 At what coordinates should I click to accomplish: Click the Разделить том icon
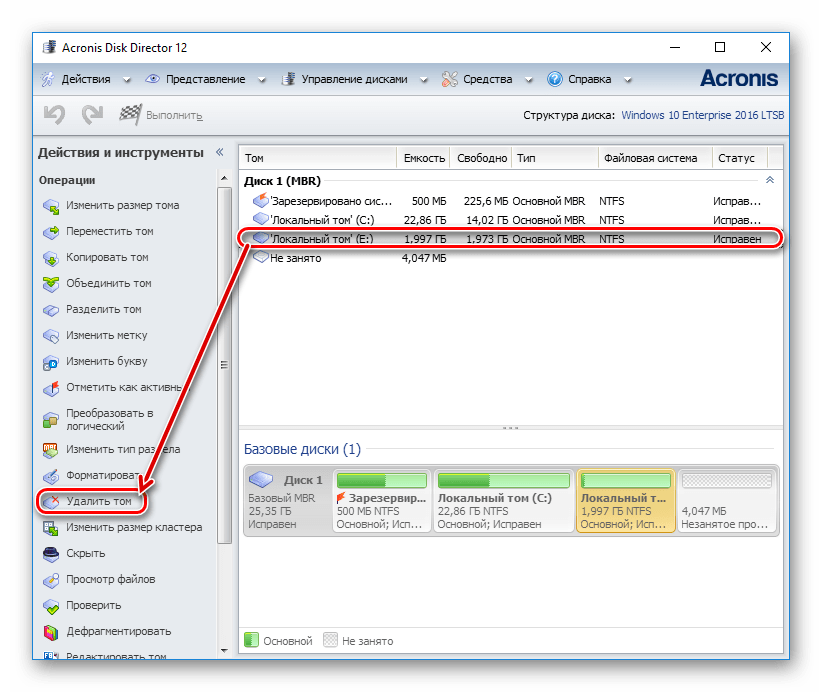click(51, 310)
